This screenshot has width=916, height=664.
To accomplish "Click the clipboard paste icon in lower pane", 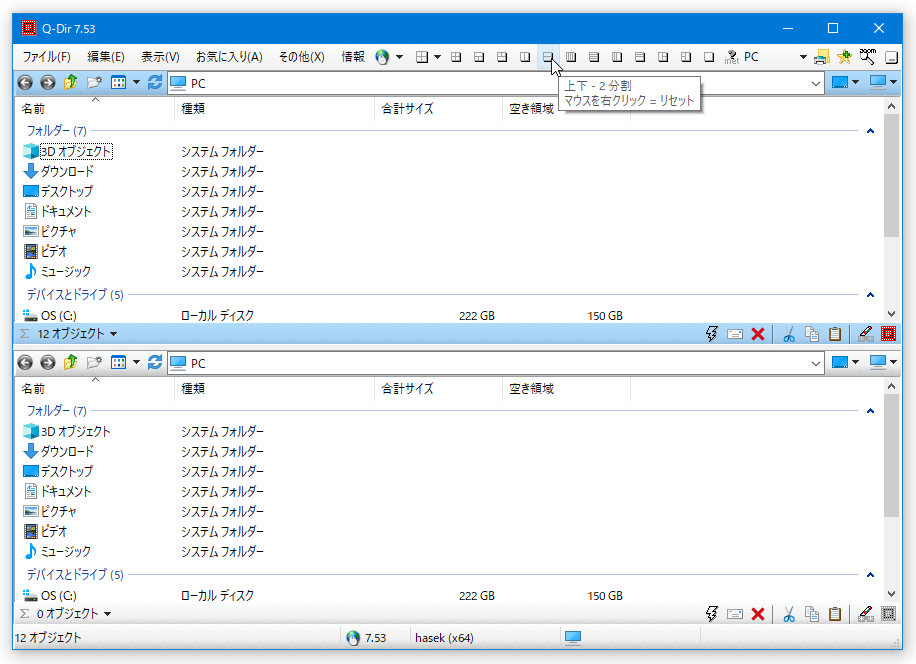I will [x=835, y=614].
